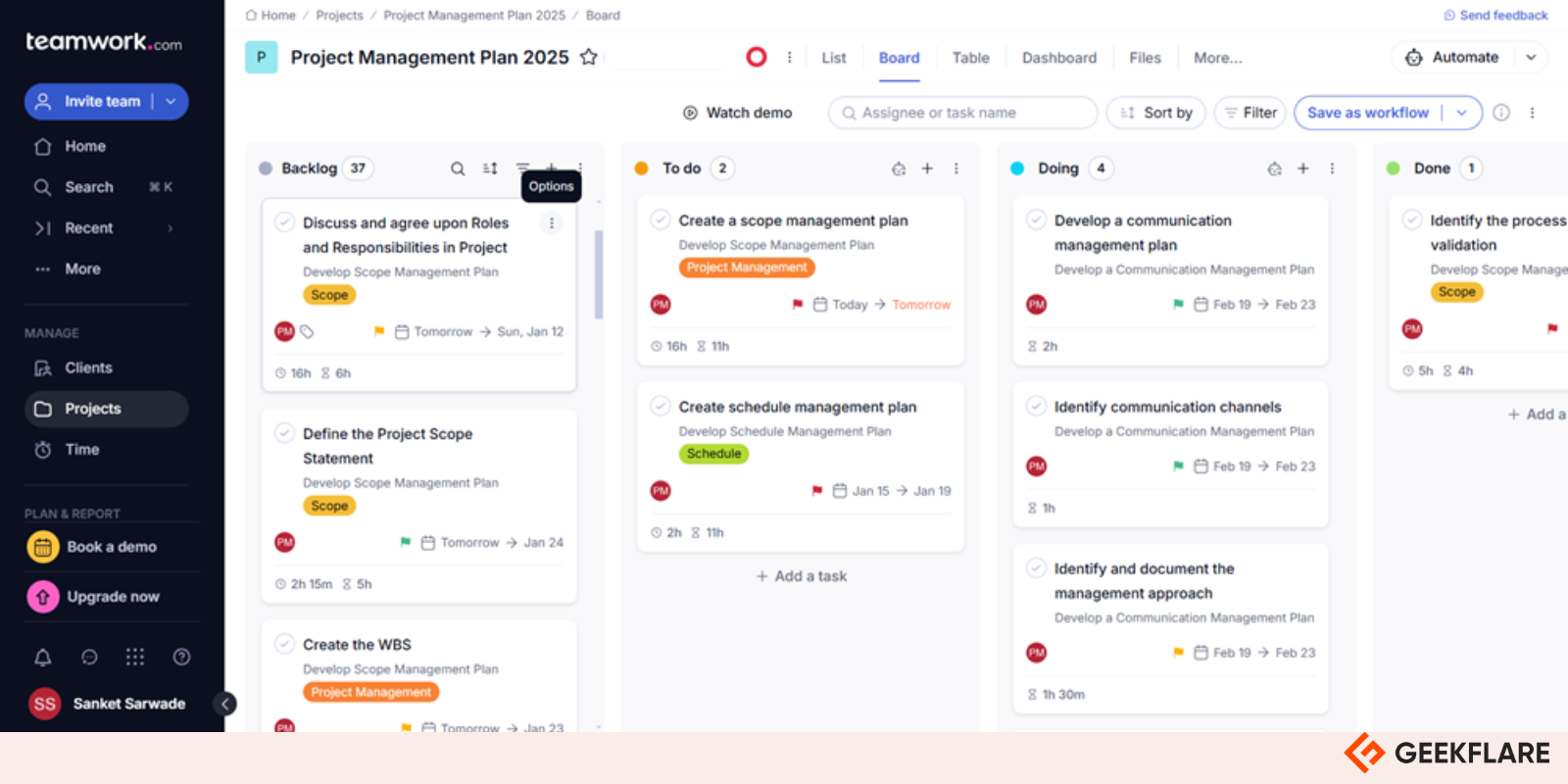Expand More item in sidebar

pyautogui.click(x=82, y=269)
